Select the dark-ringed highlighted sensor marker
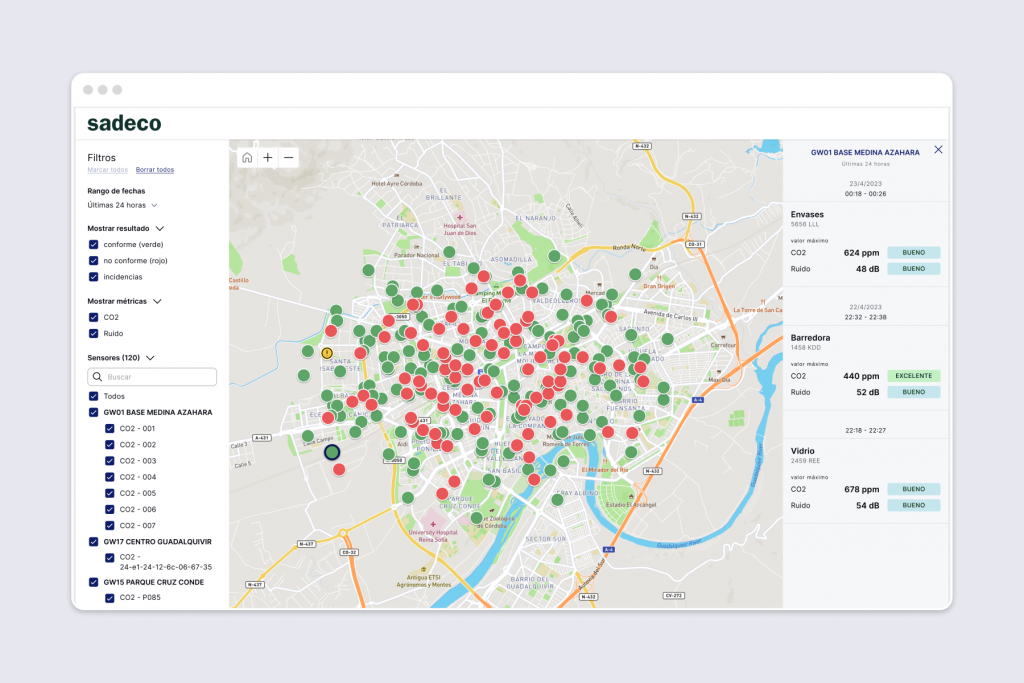The width and height of the screenshot is (1024, 683). click(x=334, y=452)
